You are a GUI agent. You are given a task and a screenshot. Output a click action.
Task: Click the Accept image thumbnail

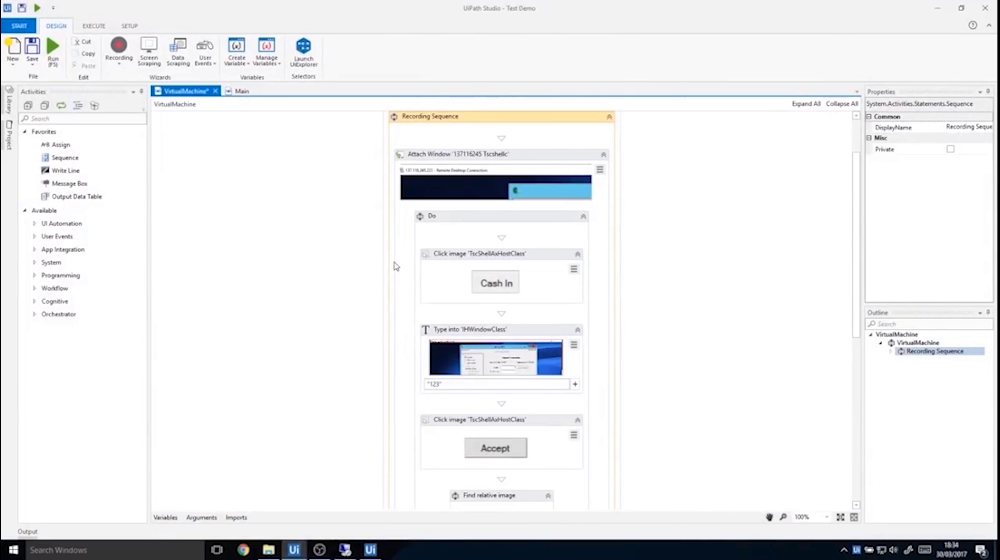click(x=496, y=448)
